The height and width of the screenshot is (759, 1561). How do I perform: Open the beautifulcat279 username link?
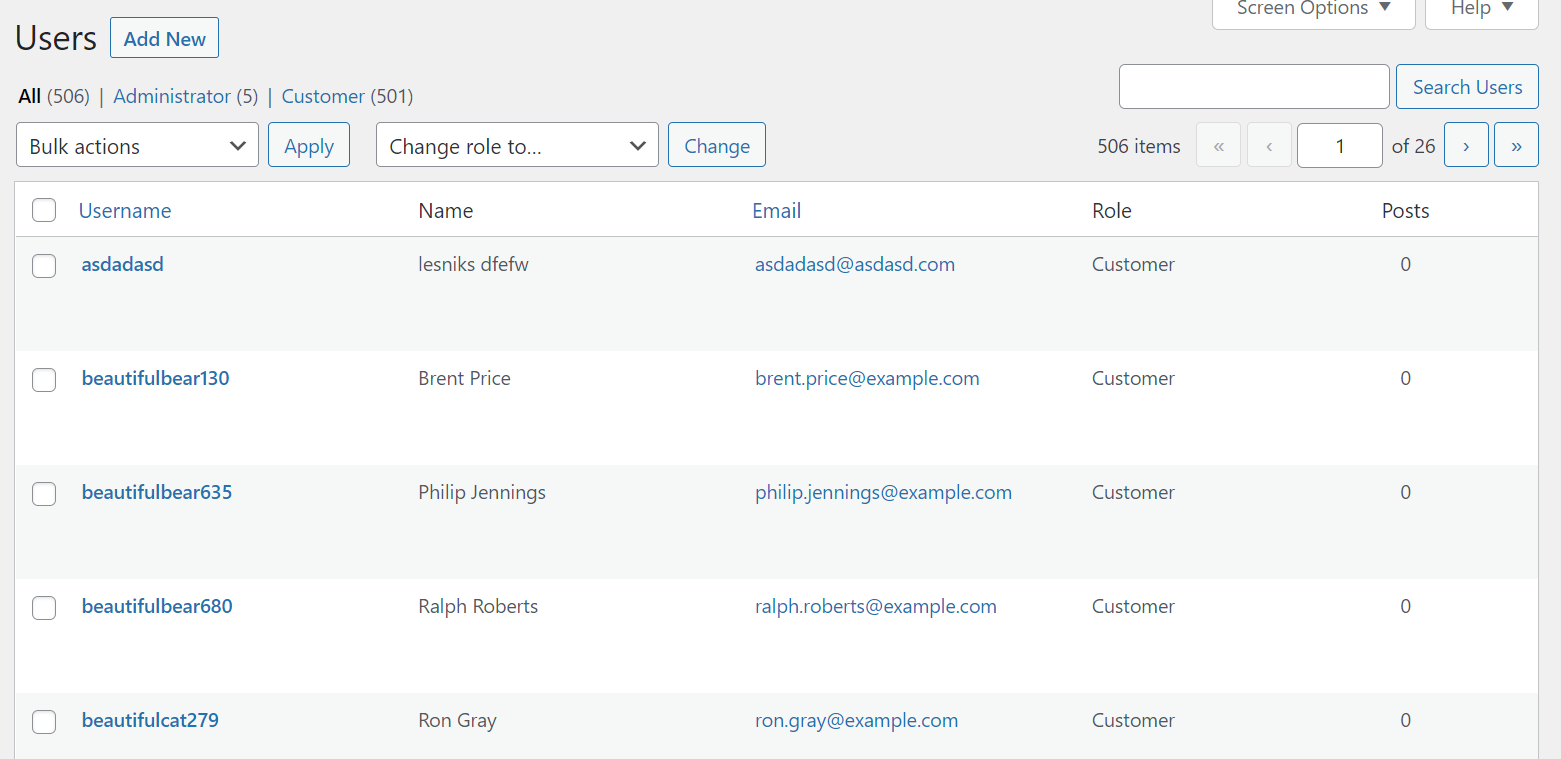pos(150,721)
